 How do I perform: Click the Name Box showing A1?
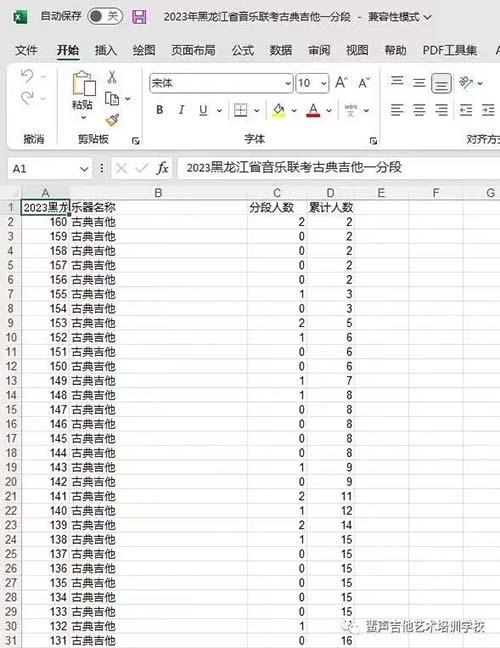[43, 169]
